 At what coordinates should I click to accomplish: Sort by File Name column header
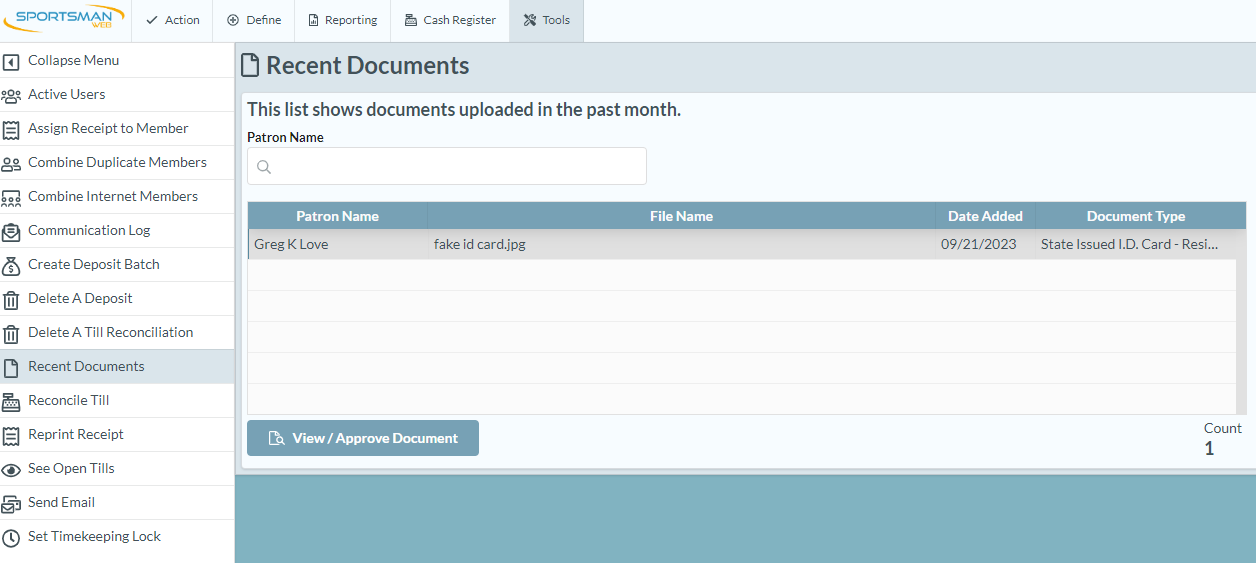coord(681,216)
